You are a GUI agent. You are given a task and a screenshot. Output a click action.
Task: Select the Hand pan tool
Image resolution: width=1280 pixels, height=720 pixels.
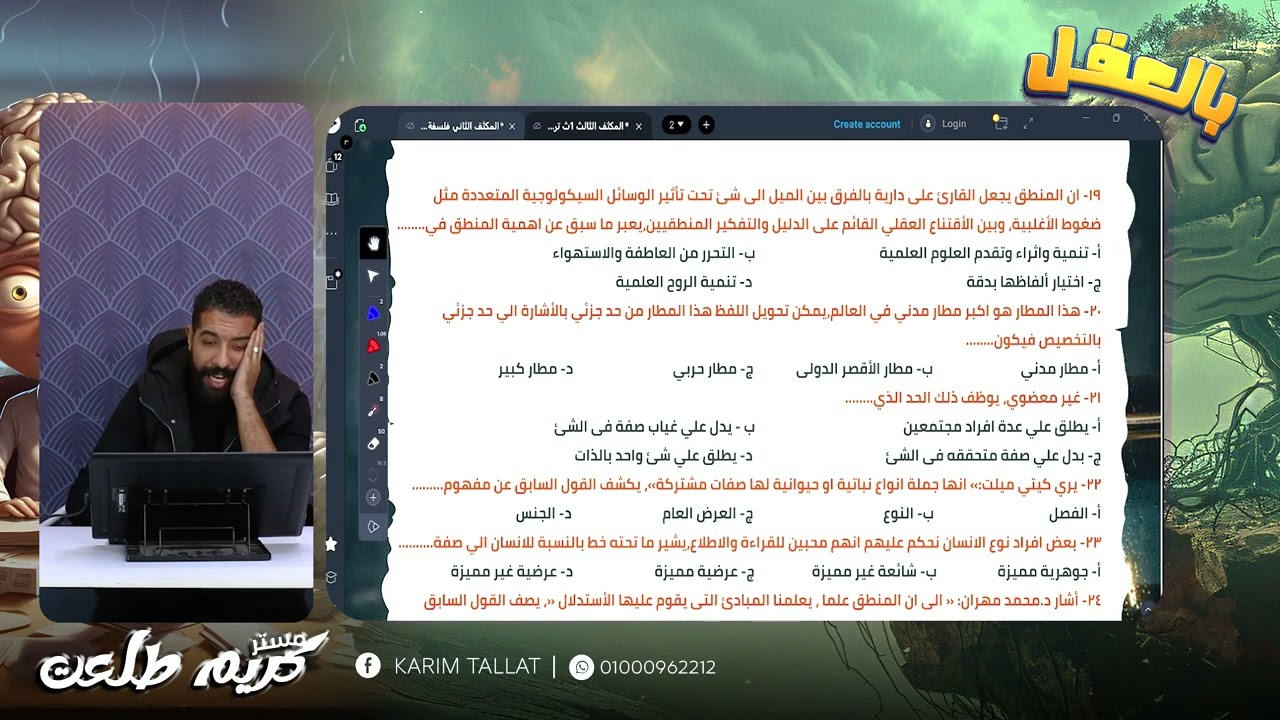pyautogui.click(x=373, y=243)
